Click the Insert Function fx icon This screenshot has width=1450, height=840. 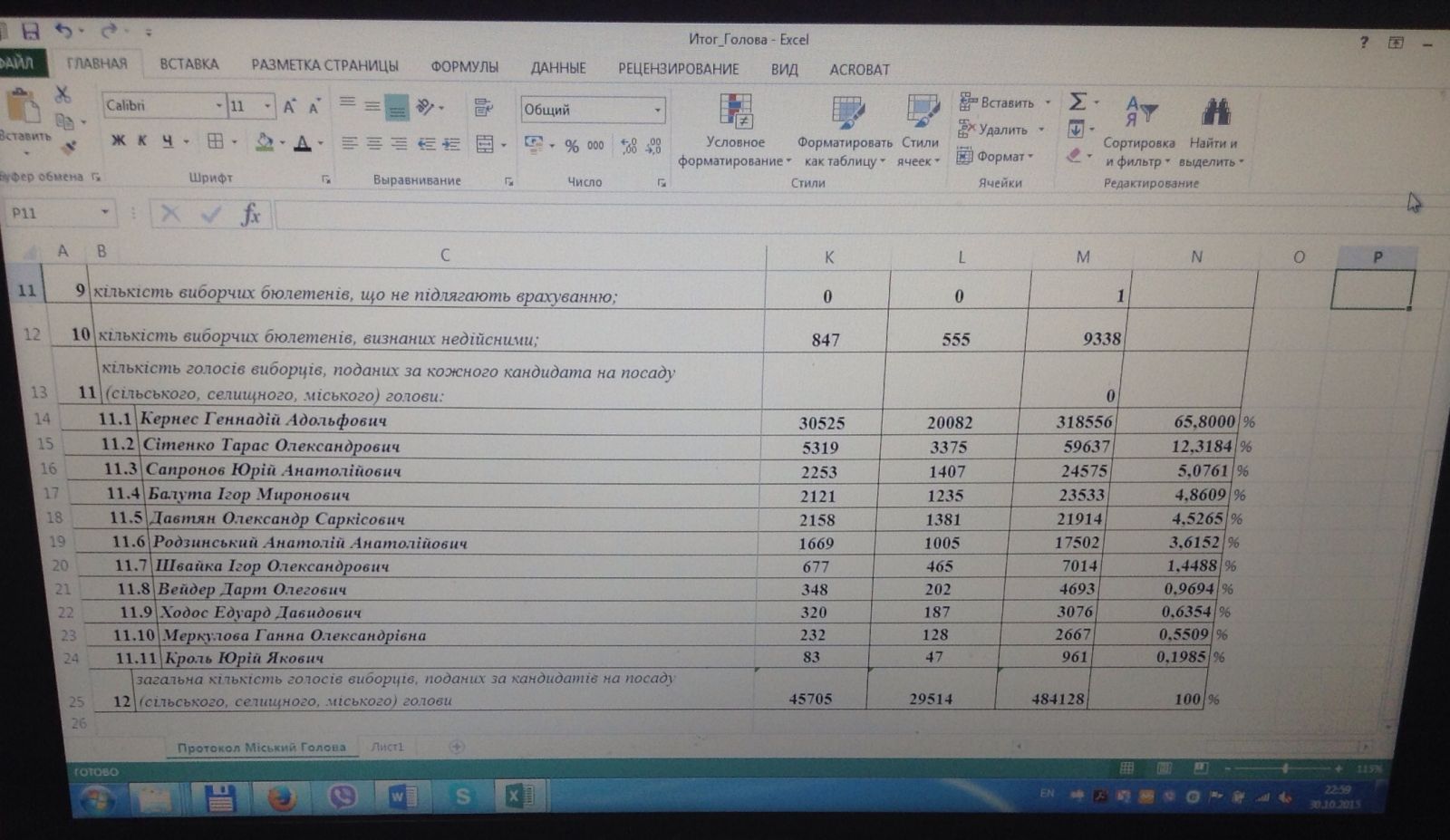pyautogui.click(x=250, y=215)
